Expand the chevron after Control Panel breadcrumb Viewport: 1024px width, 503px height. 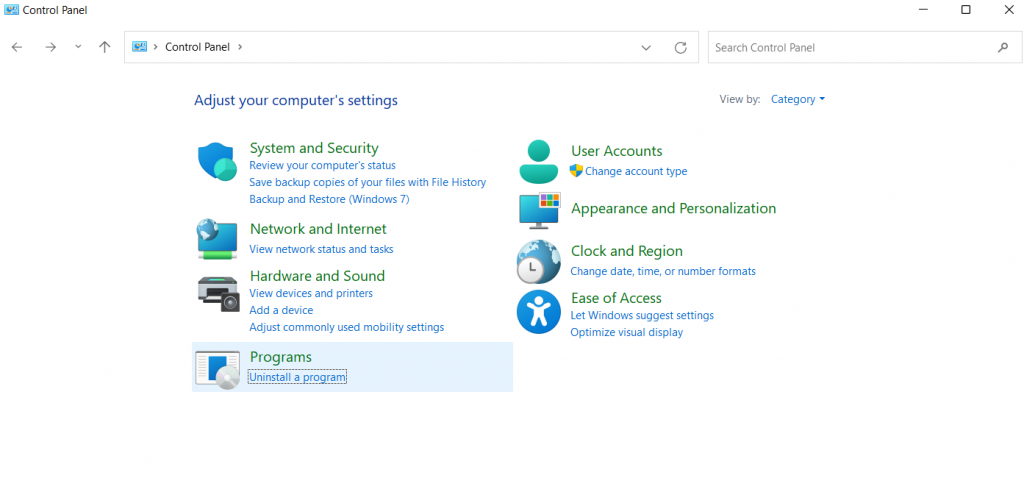pyautogui.click(x=240, y=47)
